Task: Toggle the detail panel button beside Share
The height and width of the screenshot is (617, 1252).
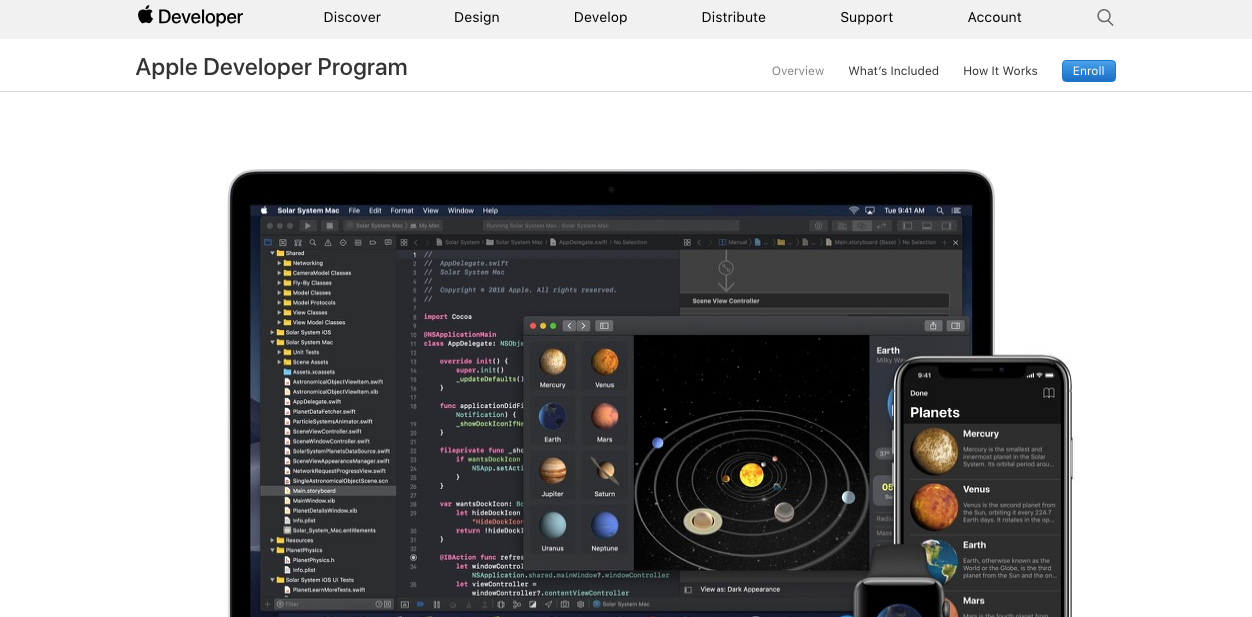Action: point(956,325)
